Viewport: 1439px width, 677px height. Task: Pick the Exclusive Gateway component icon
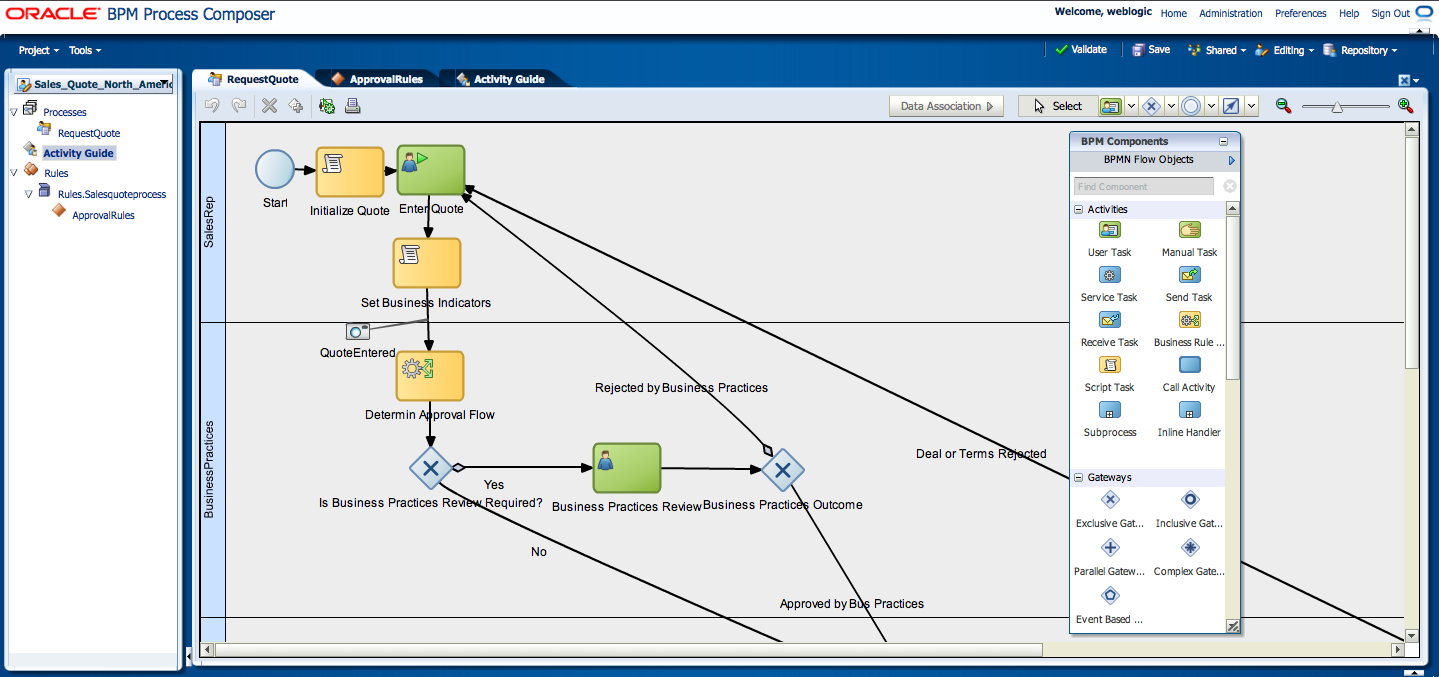1109,500
